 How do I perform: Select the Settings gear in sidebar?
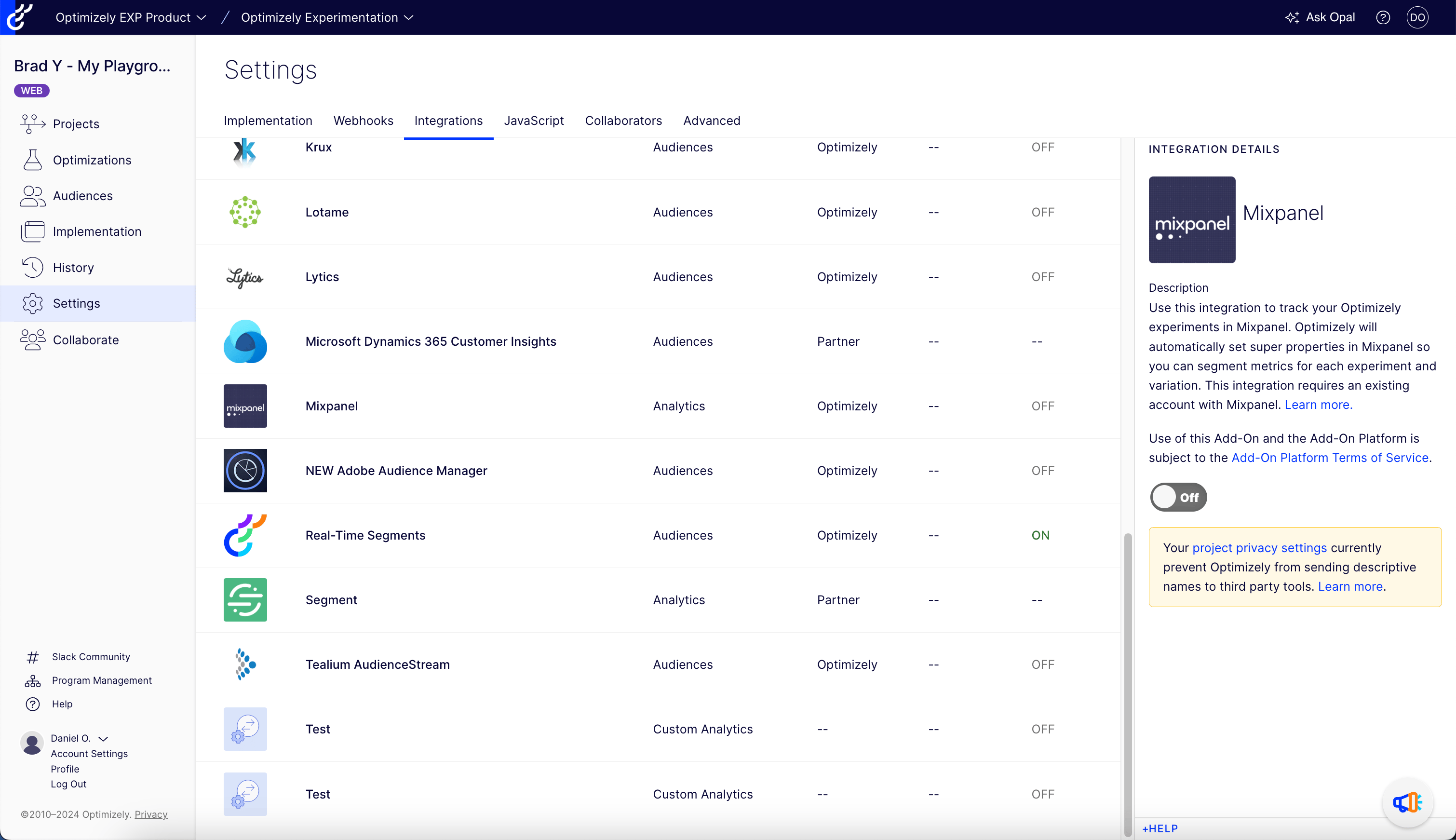33,303
